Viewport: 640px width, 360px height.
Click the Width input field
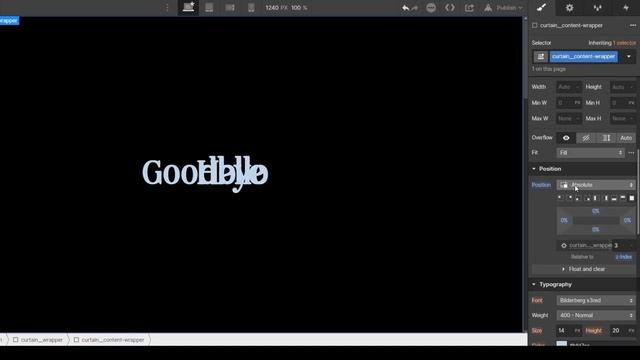click(x=569, y=87)
